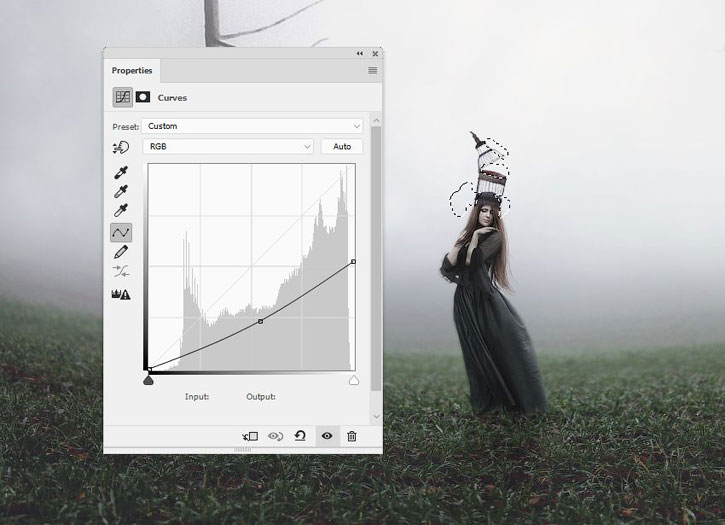Image resolution: width=725 pixels, height=525 pixels.
Task: Click the Output label
Action: tap(261, 396)
